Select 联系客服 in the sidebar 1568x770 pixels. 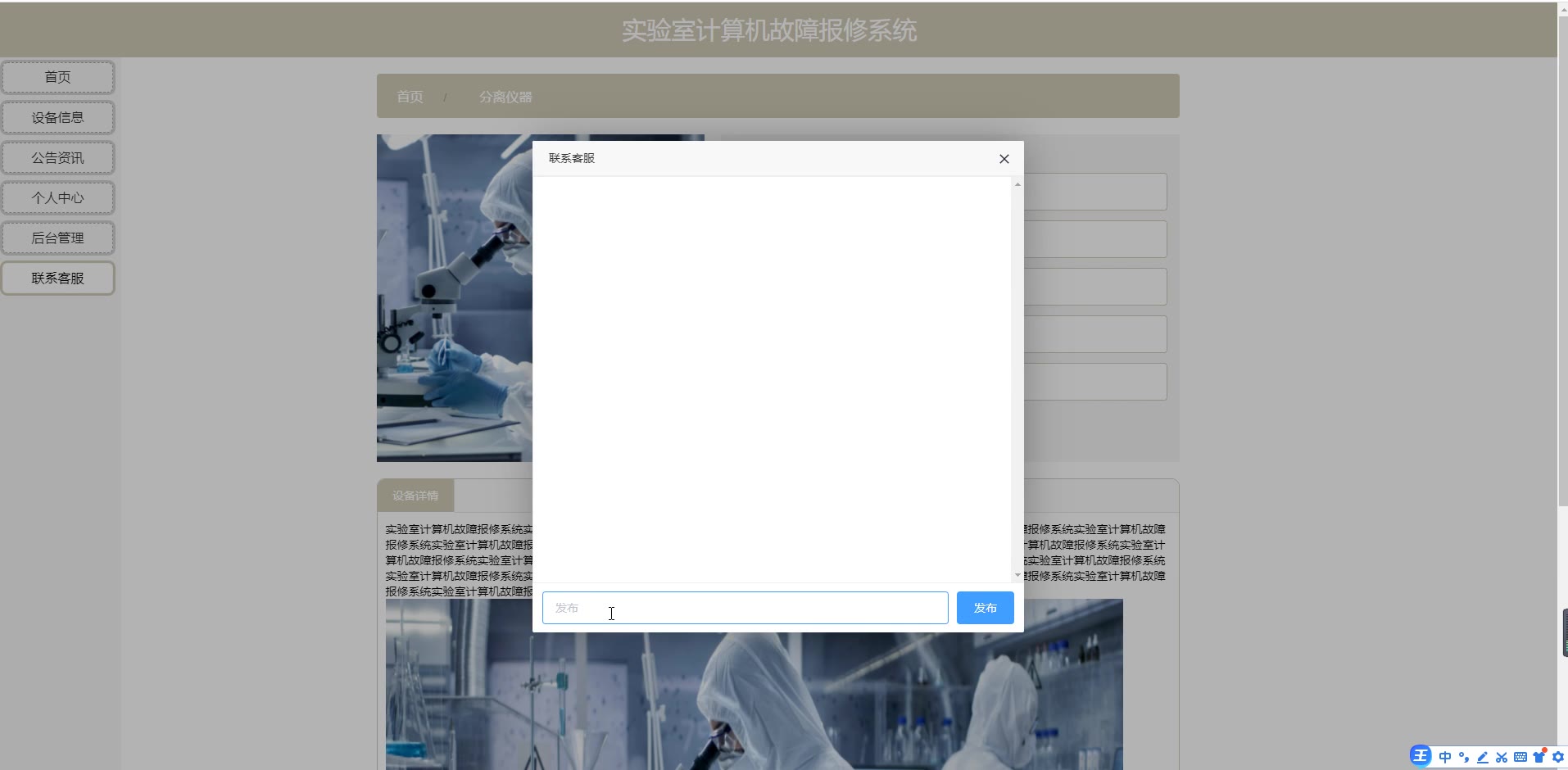click(57, 278)
